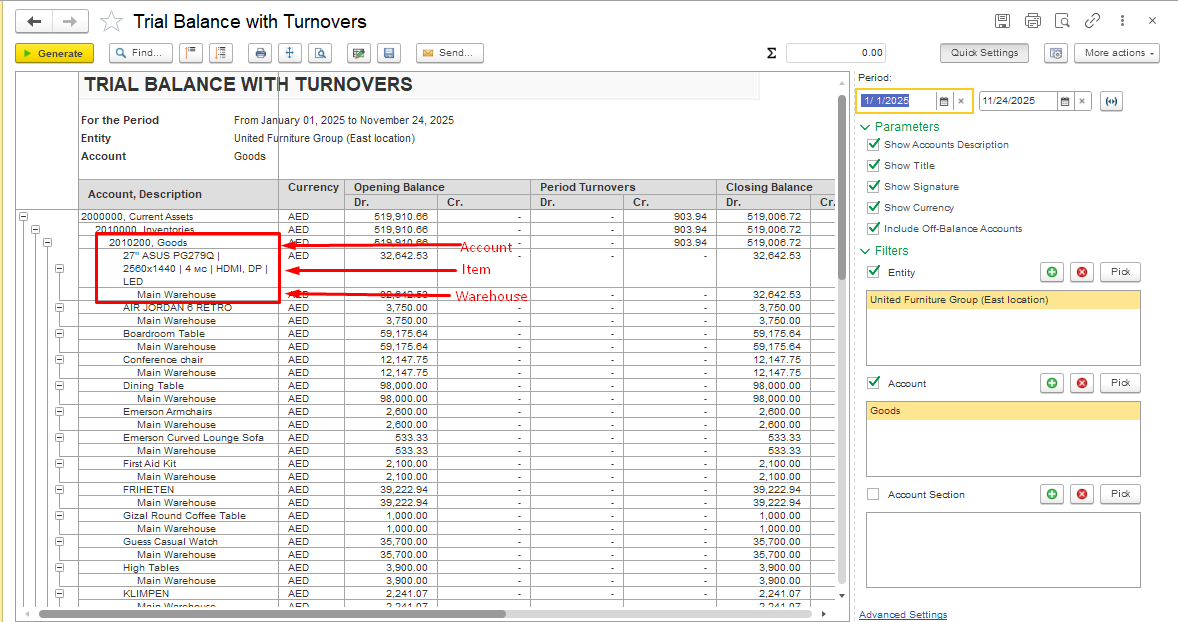Collapse the Parameters section
1178x622 pixels.
[865, 127]
